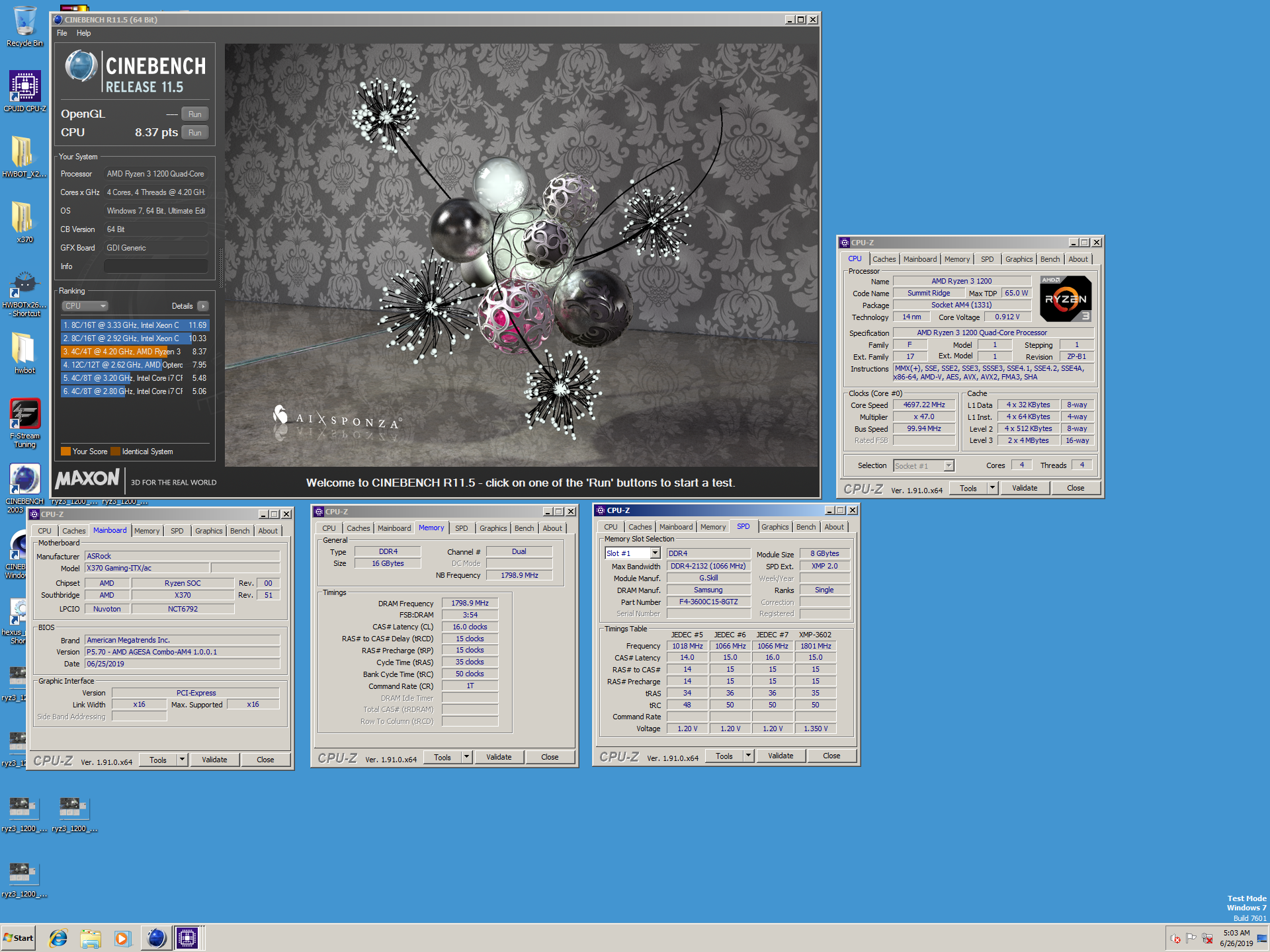Open the File menu in Cinebench

[x=62, y=33]
